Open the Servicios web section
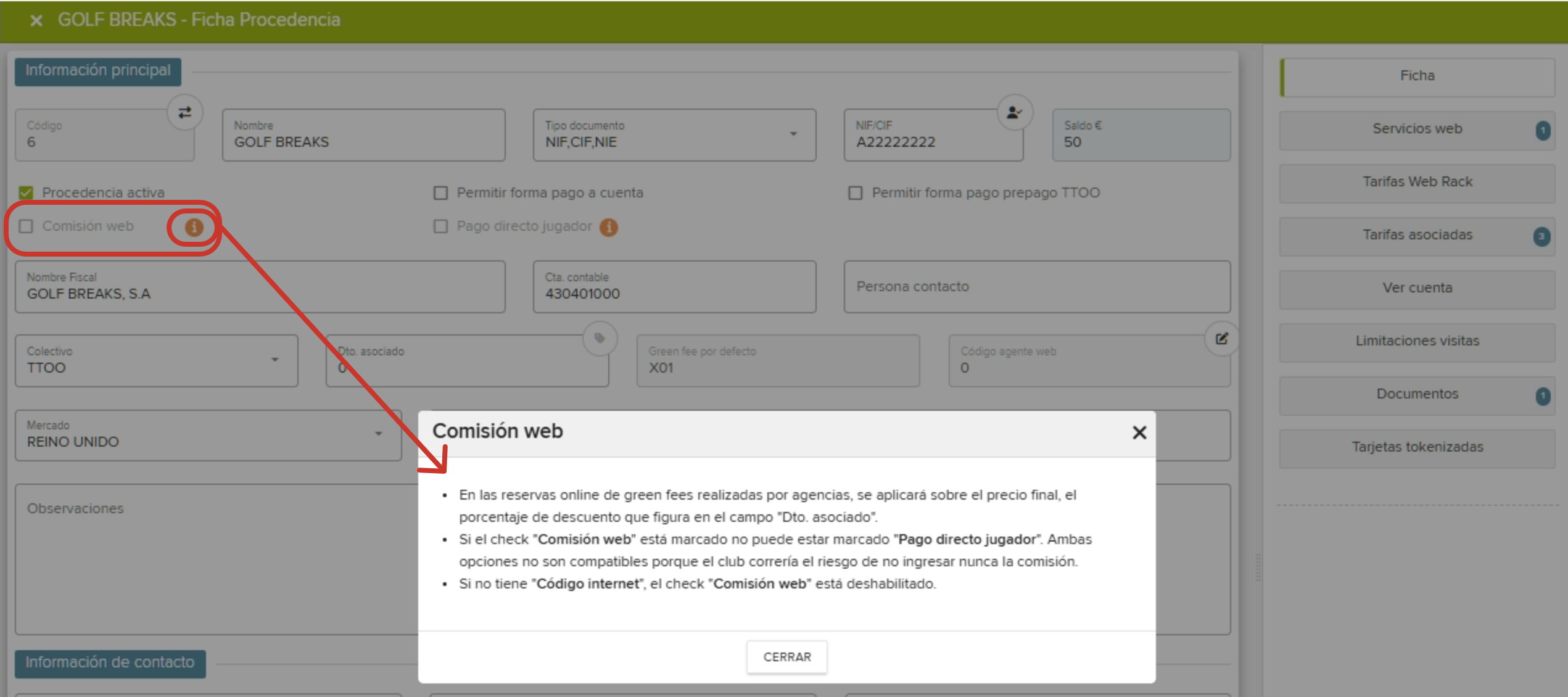The image size is (1568, 697). coord(1417,130)
